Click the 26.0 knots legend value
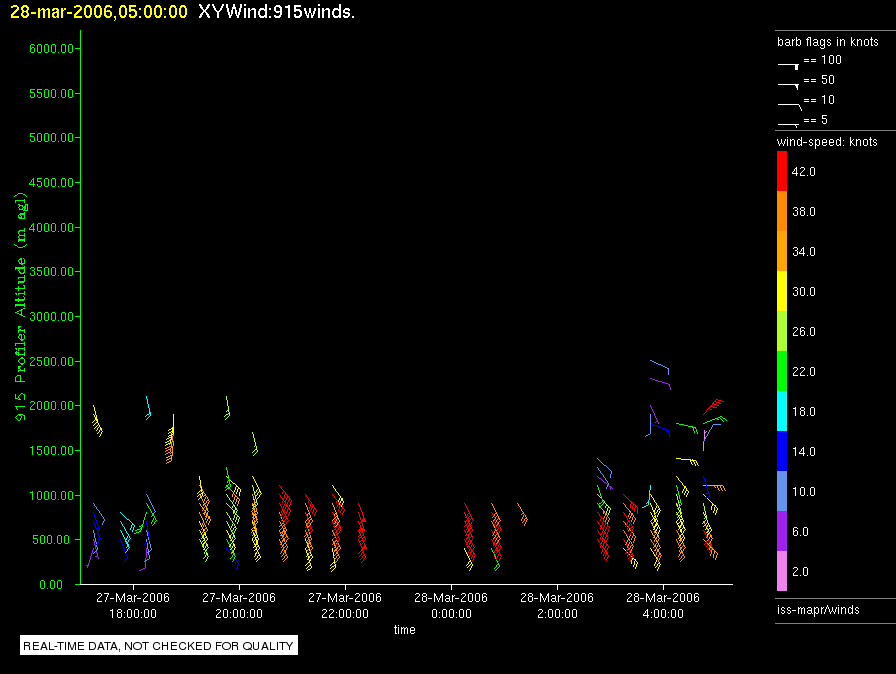This screenshot has width=896, height=674. pyautogui.click(x=803, y=331)
